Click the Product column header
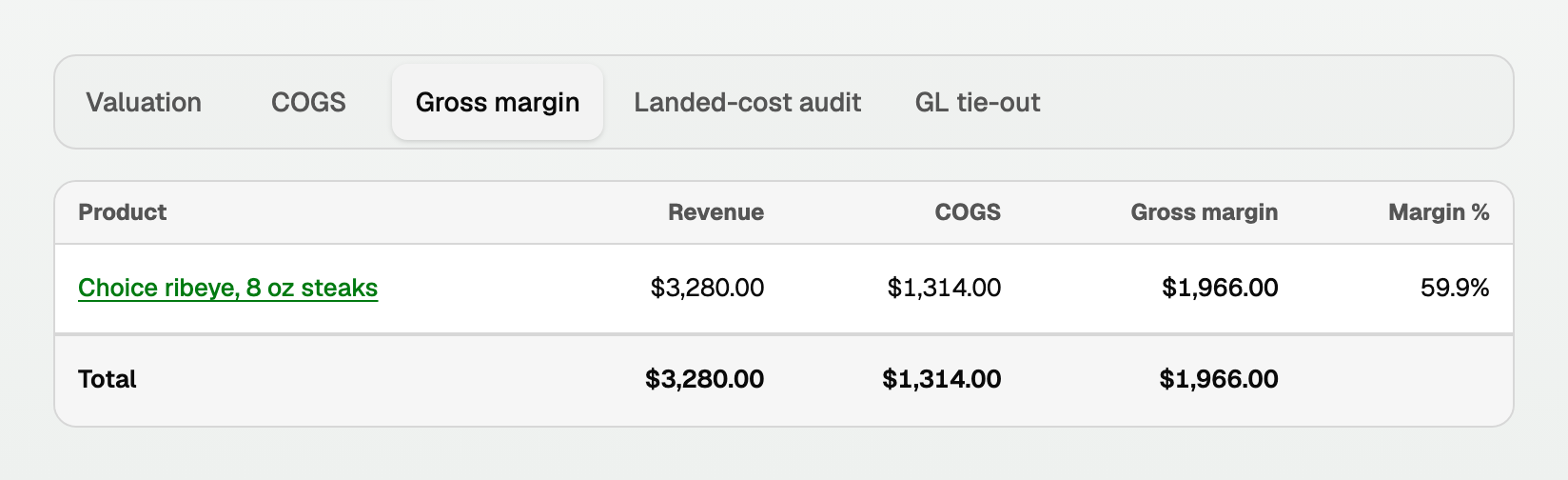This screenshot has height=480, width=1568. coord(123,212)
